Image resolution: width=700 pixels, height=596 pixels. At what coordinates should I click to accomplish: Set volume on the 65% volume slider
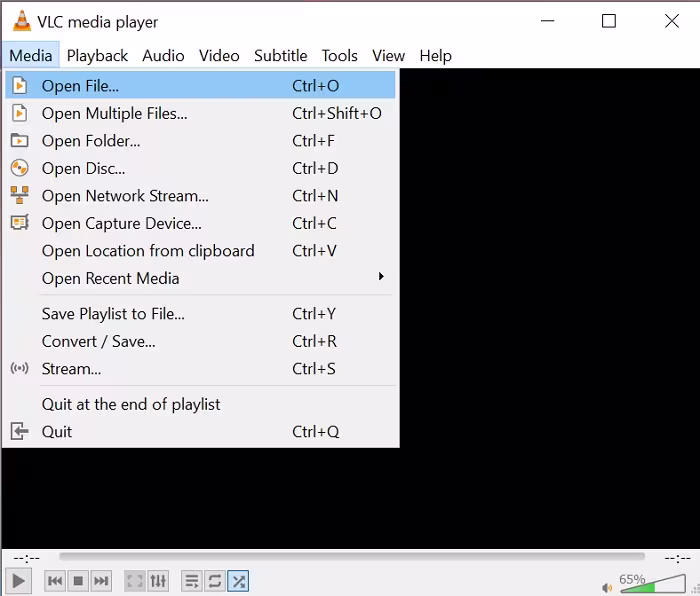653,583
